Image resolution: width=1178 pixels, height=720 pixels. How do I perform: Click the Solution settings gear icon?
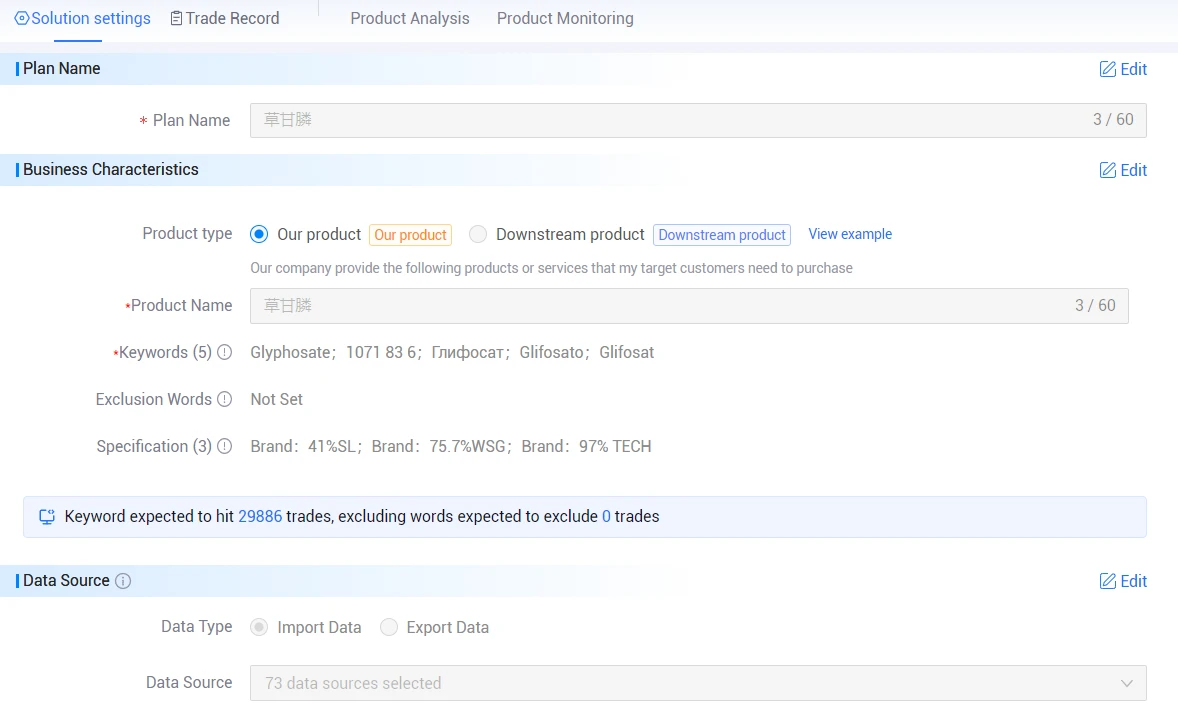click(22, 18)
